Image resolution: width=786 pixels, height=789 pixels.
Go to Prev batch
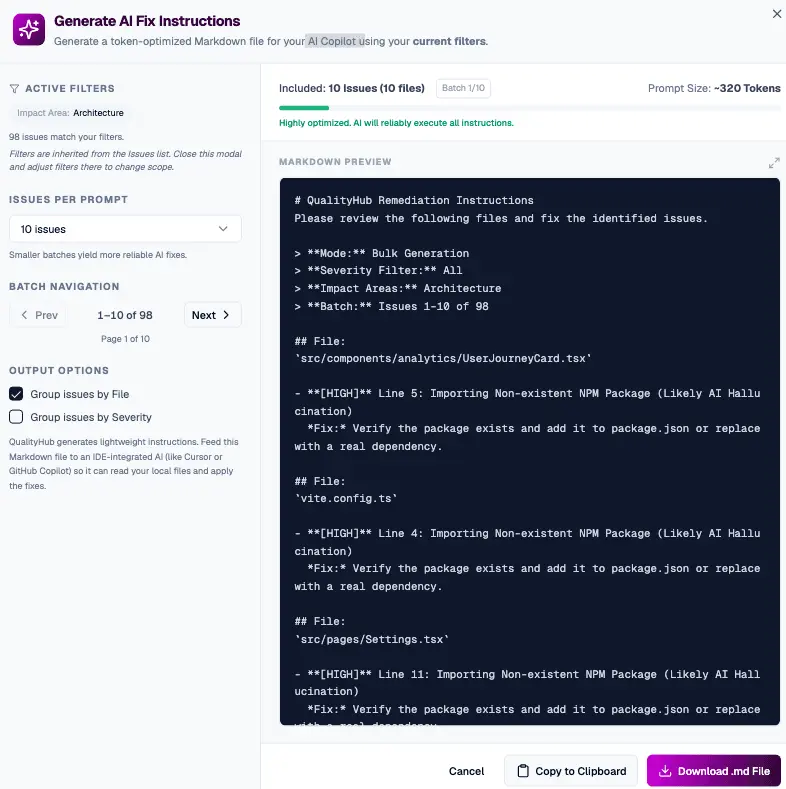38,315
